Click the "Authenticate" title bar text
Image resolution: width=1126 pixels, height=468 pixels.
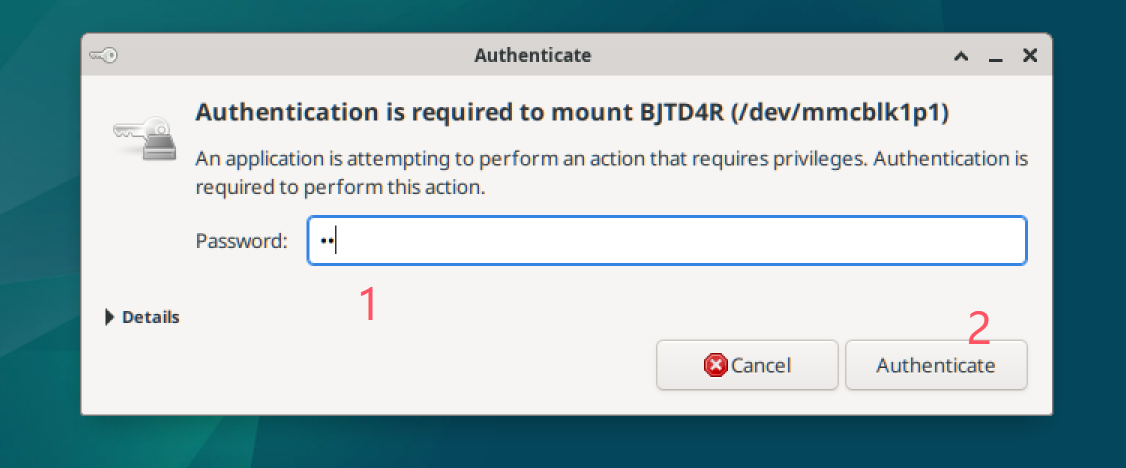click(533, 55)
